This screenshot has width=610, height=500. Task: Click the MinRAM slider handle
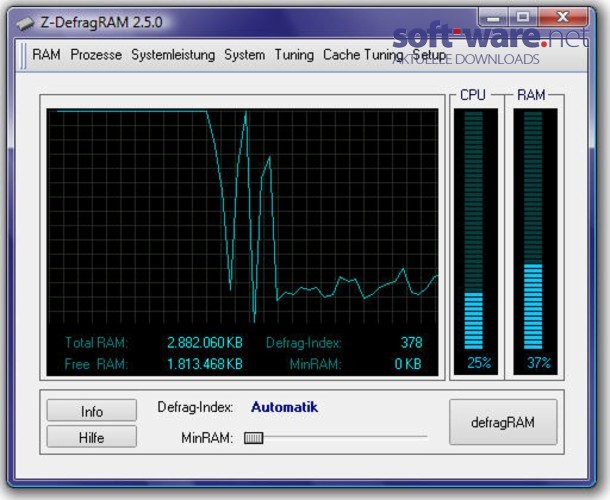pyautogui.click(x=254, y=438)
